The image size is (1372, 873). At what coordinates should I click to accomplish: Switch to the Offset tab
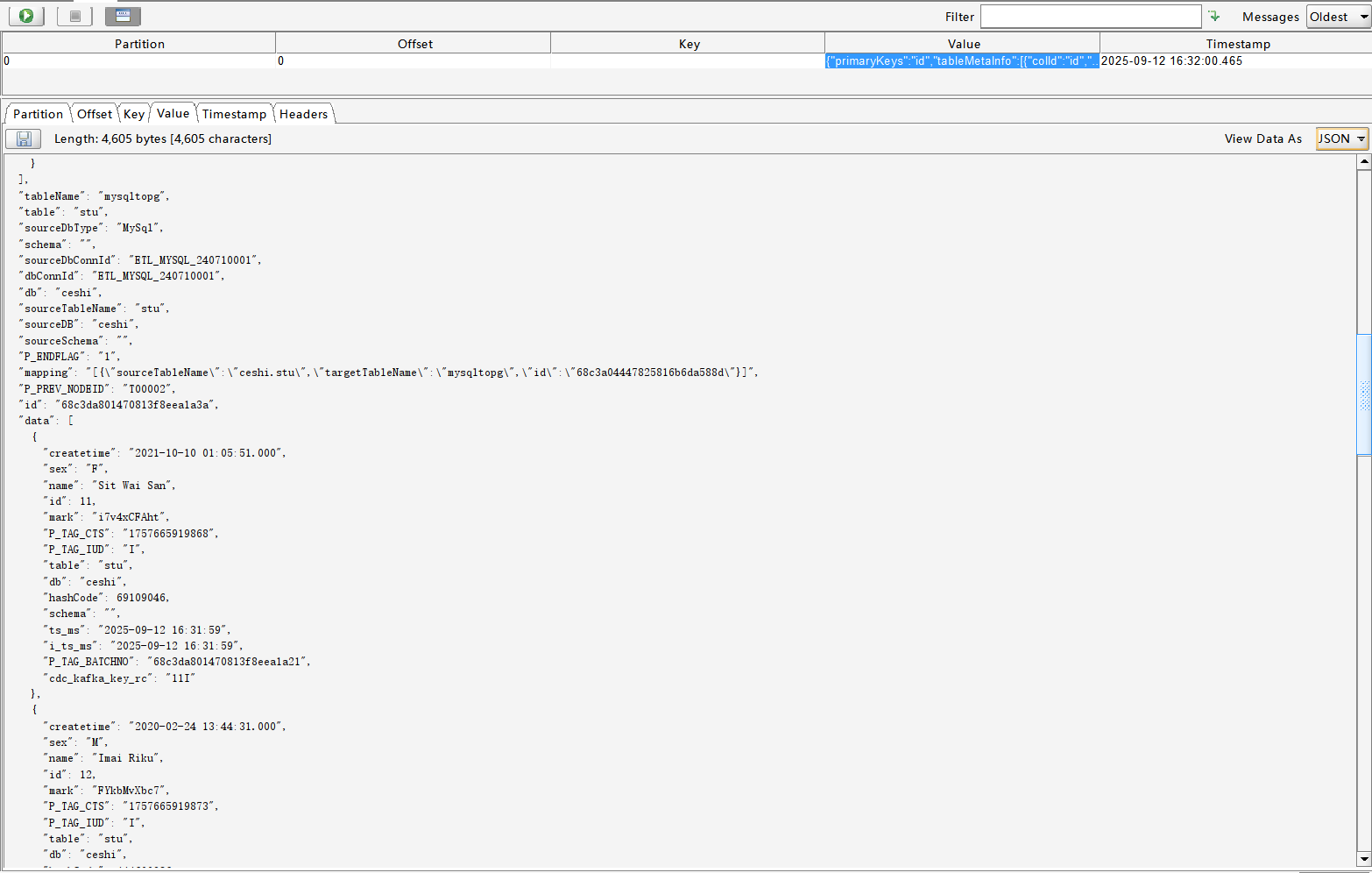click(x=95, y=114)
